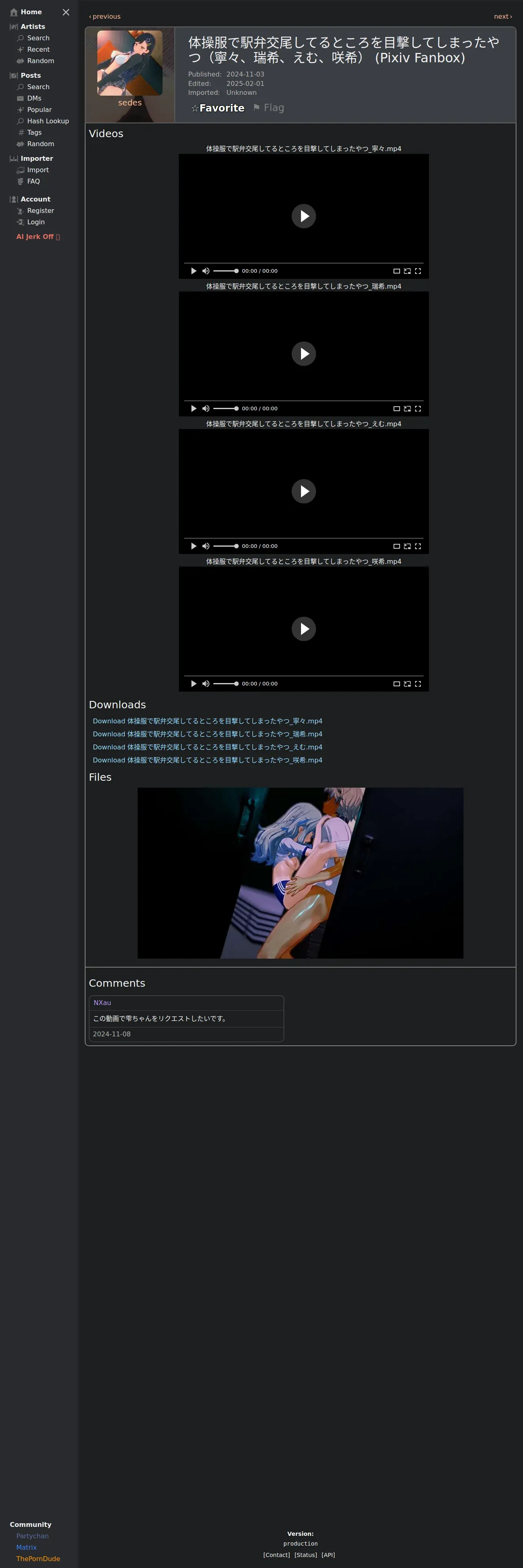Viewport: 523px width, 1568px height.
Task: Open the Status footer link
Action: [305, 1555]
